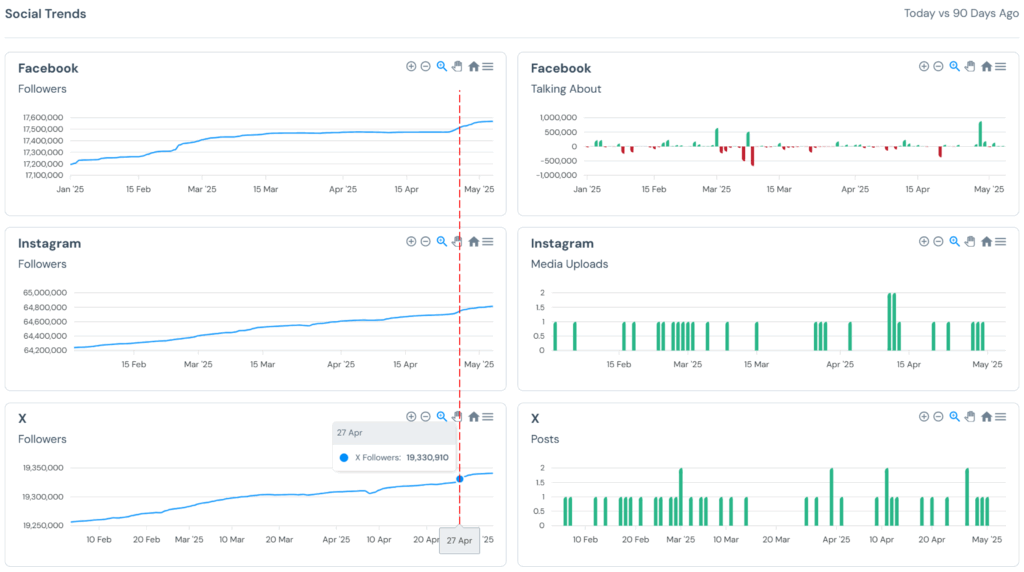The height and width of the screenshot is (572, 1024).
Task: Enable pan hand tool on X Posts chart
Action: 970,417
